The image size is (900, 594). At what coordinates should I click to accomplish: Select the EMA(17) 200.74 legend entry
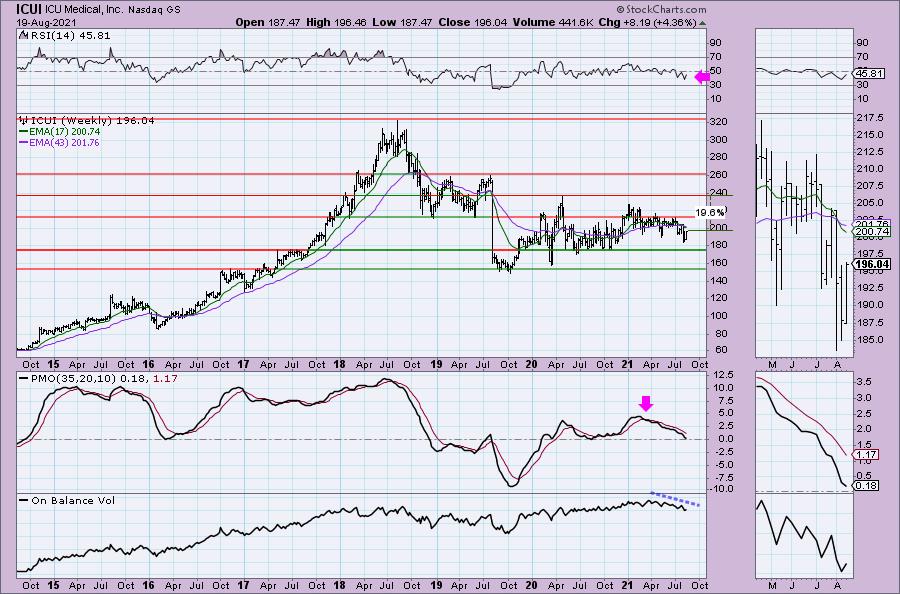click(x=65, y=131)
